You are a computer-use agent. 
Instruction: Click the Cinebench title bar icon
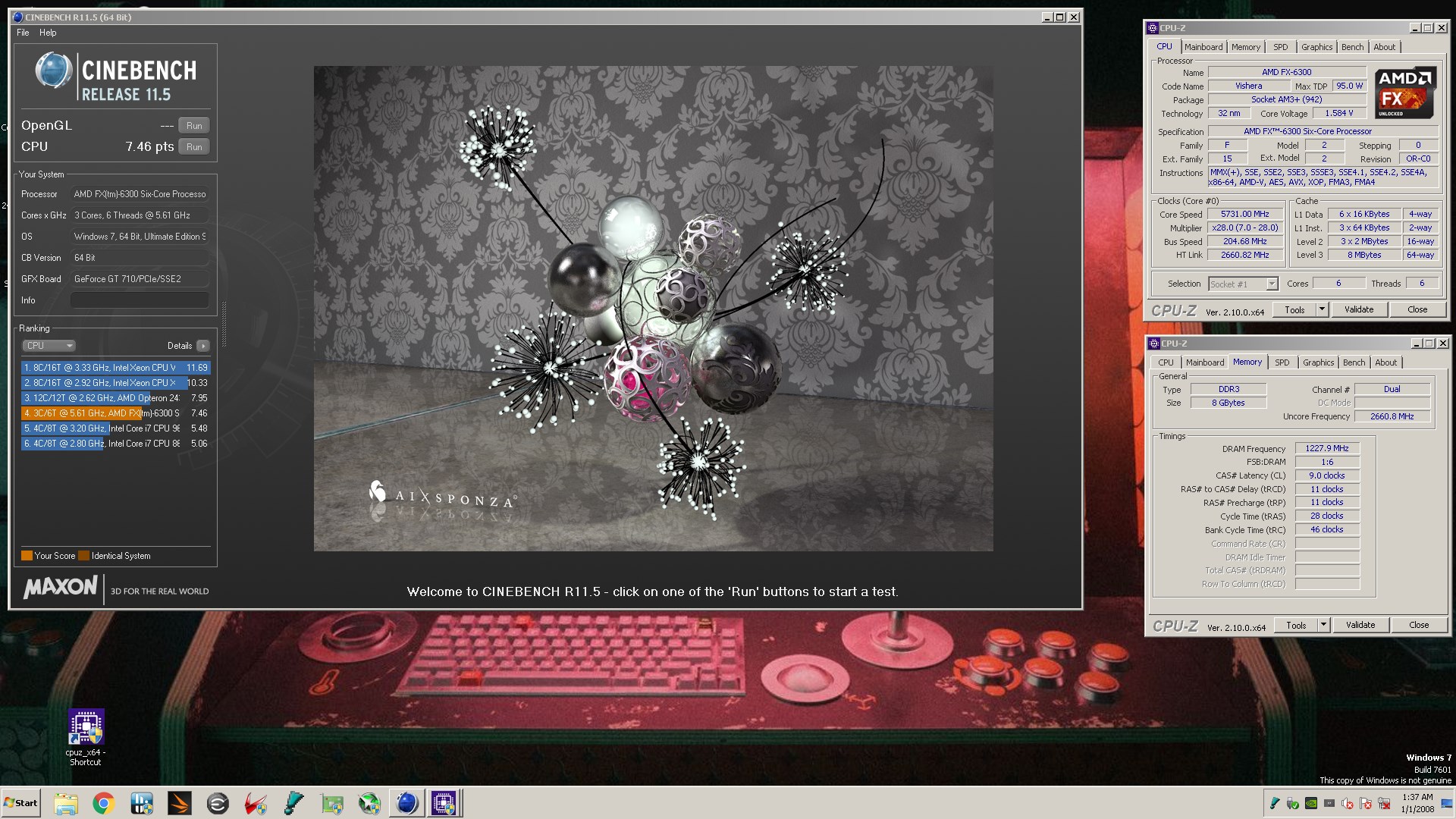(18, 17)
